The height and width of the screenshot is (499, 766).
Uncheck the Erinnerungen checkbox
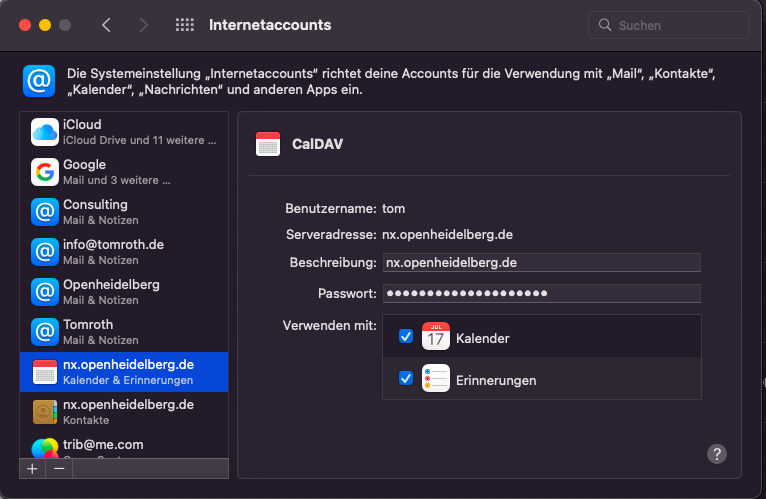tap(406, 378)
